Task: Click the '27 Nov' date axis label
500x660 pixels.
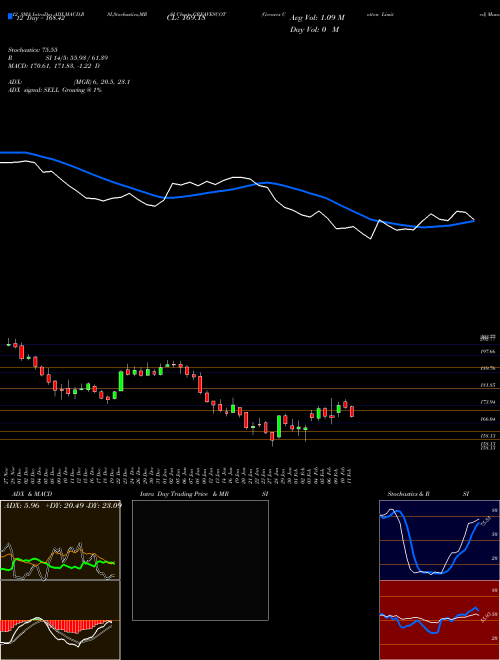Action: click(x=8, y=474)
